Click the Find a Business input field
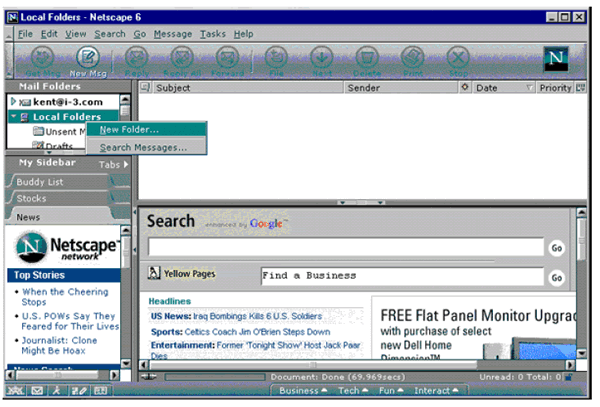 (x=402, y=276)
